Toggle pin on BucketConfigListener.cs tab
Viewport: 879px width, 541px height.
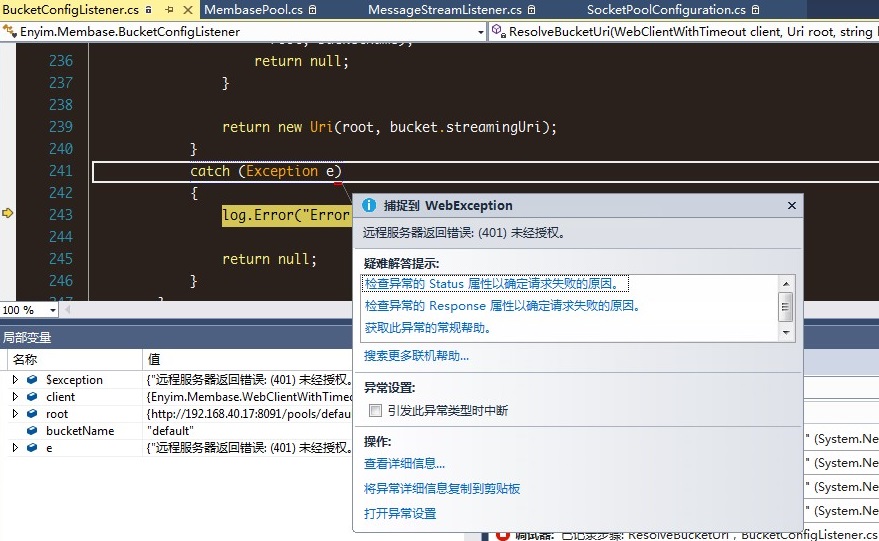[169, 10]
